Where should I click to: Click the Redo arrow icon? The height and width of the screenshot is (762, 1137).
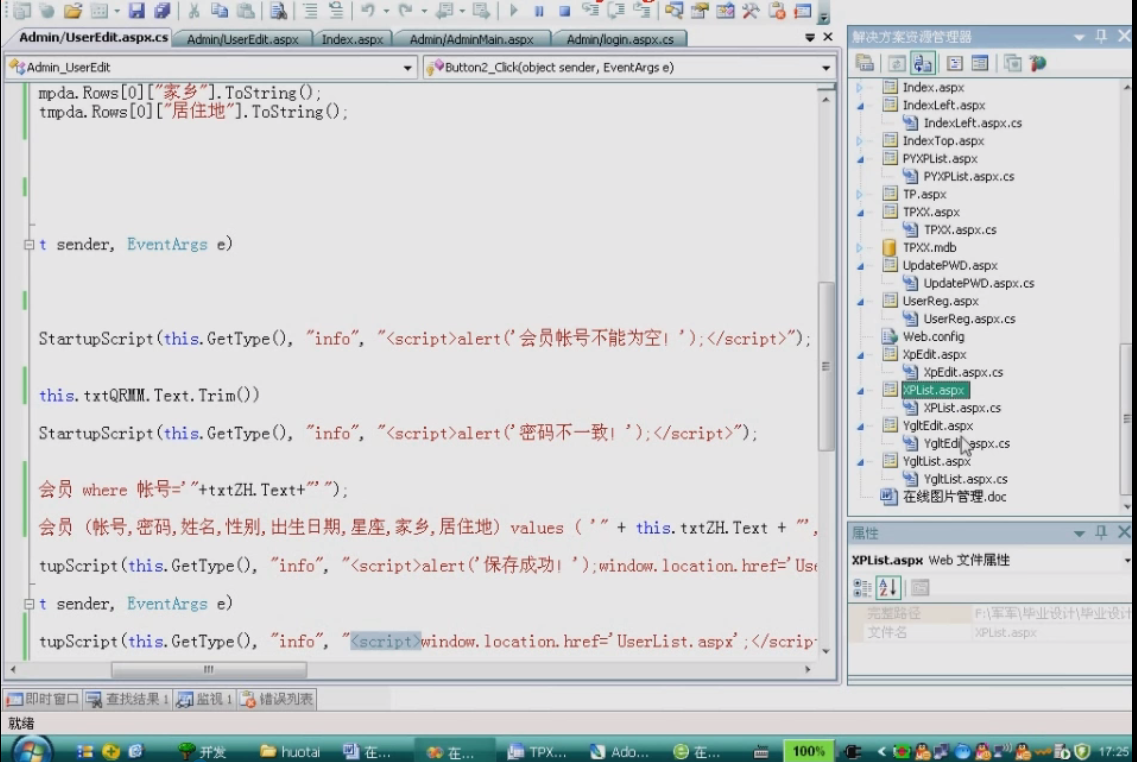405,10
